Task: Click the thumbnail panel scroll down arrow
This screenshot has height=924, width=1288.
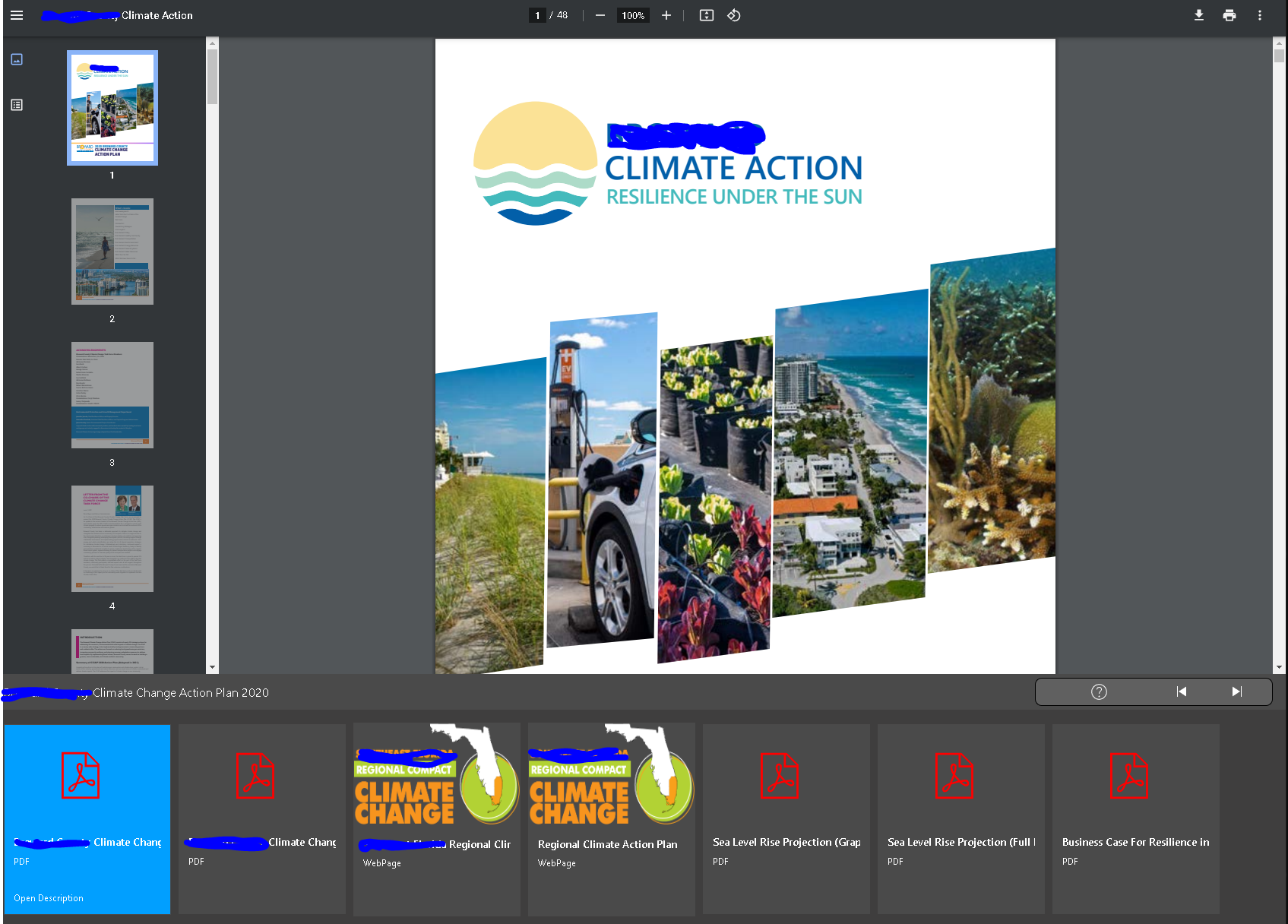Action: click(213, 667)
